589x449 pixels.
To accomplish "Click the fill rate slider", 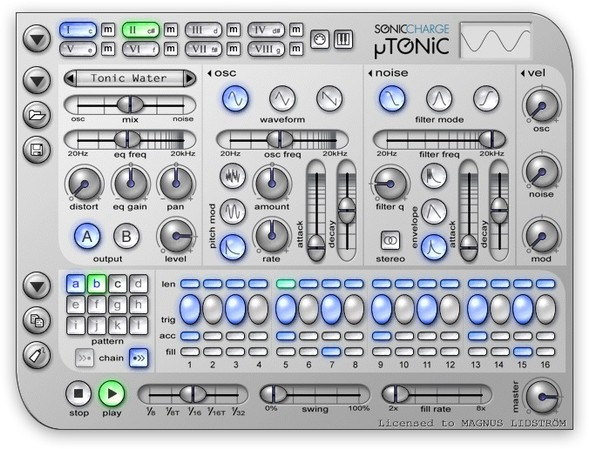I will tap(436, 394).
